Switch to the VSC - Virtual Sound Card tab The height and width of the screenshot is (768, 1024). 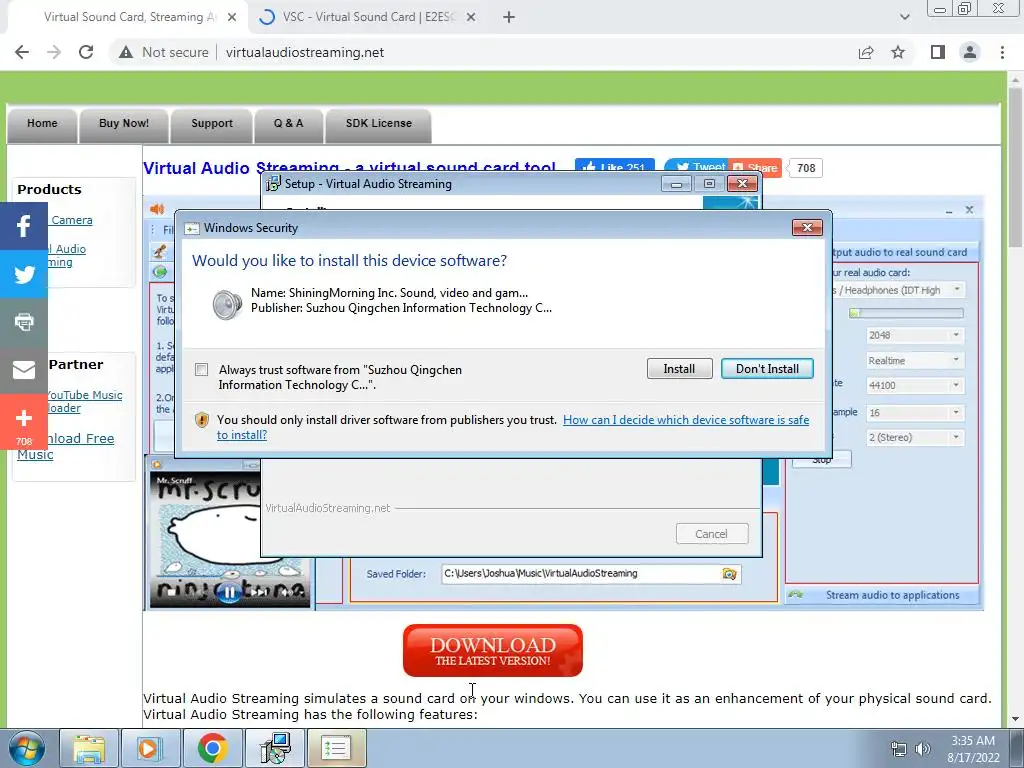(369, 17)
